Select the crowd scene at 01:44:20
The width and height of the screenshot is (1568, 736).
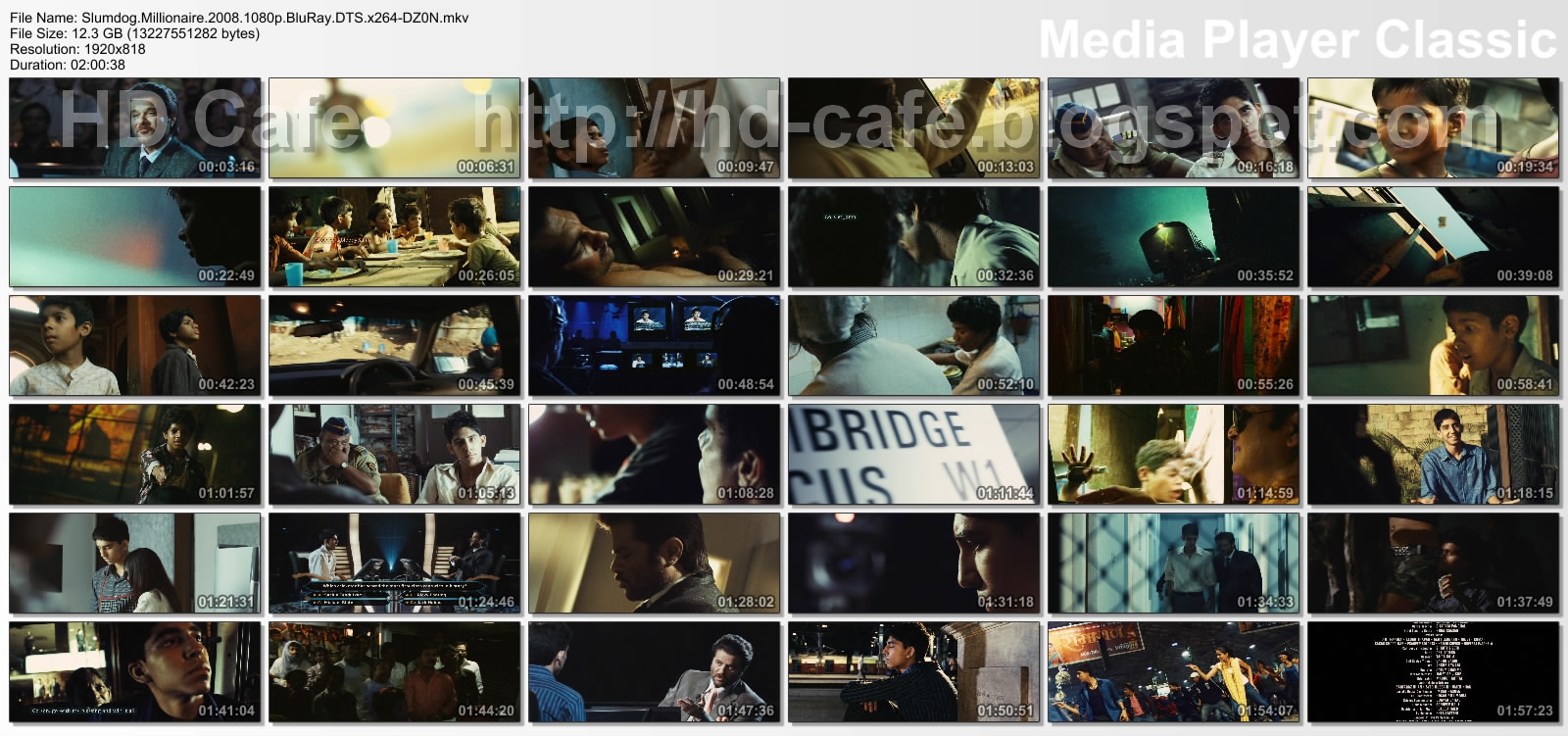tap(395, 672)
